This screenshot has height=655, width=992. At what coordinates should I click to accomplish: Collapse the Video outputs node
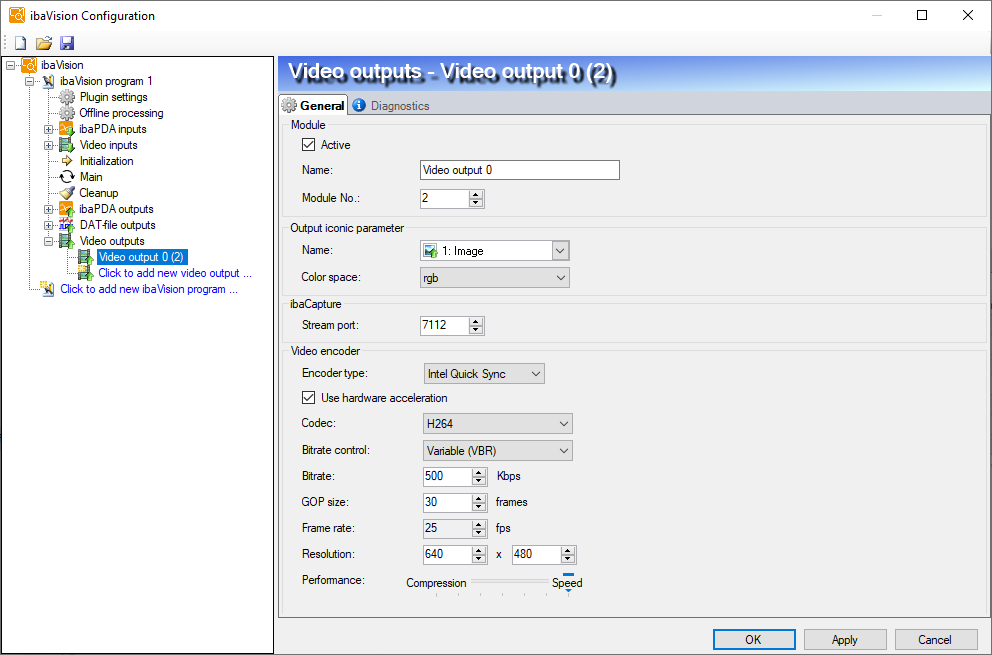coord(49,241)
